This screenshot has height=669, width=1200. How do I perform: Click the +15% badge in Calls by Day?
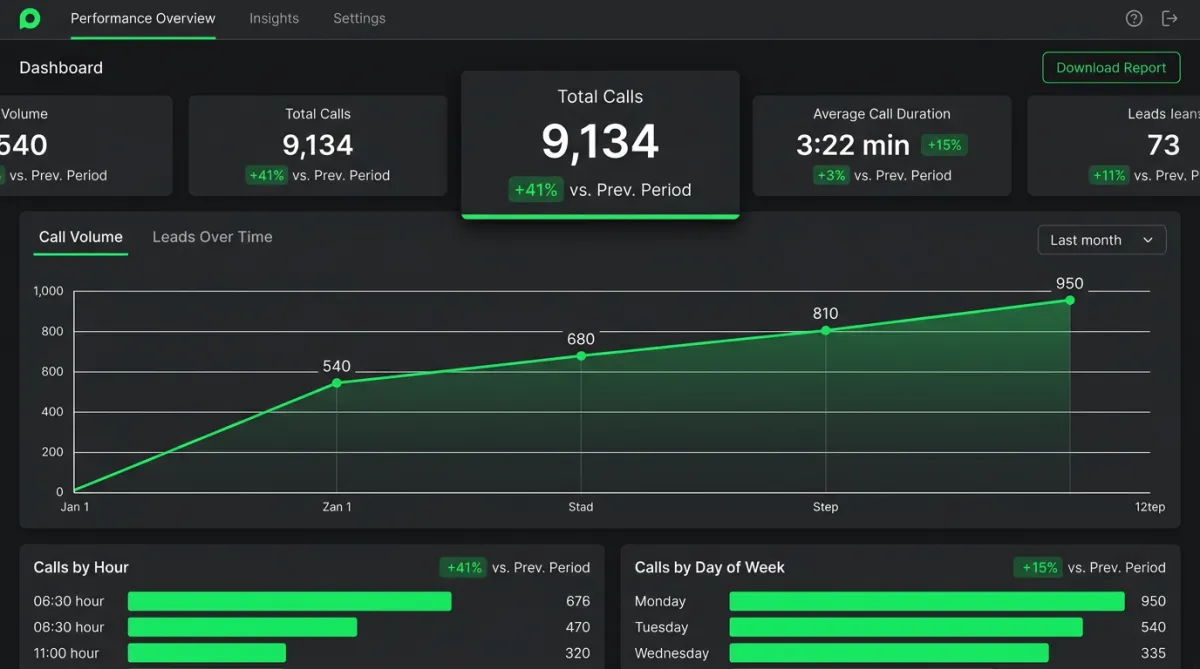pos(1038,567)
